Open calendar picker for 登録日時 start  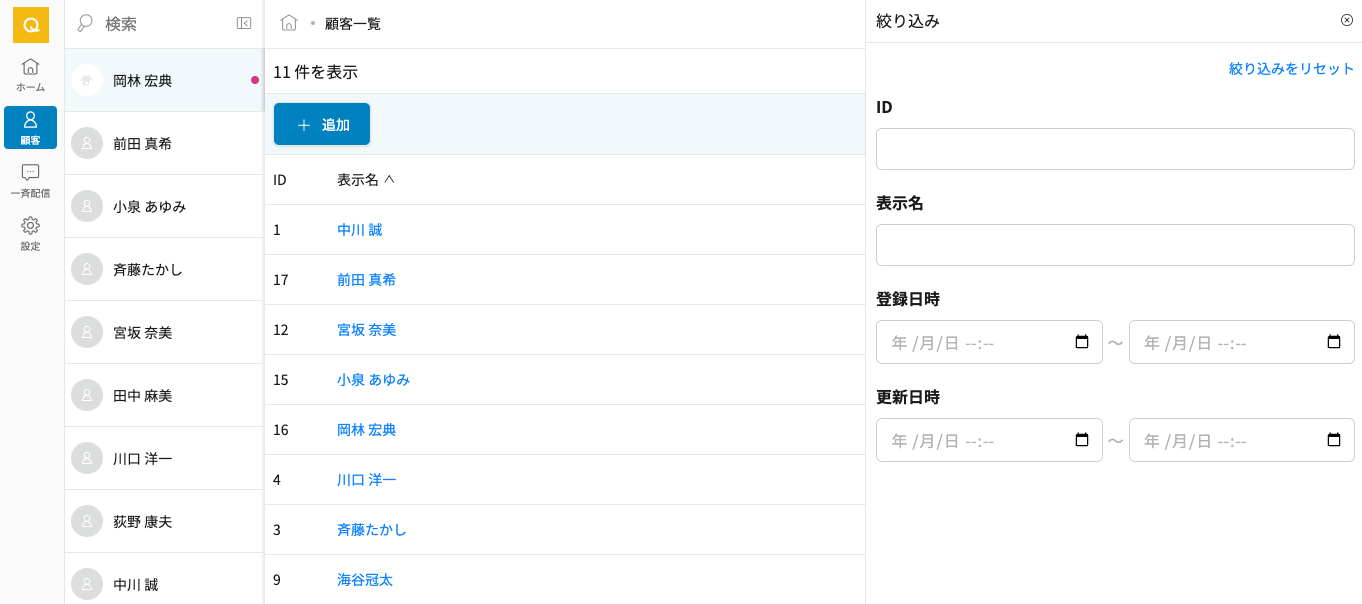pos(1081,342)
